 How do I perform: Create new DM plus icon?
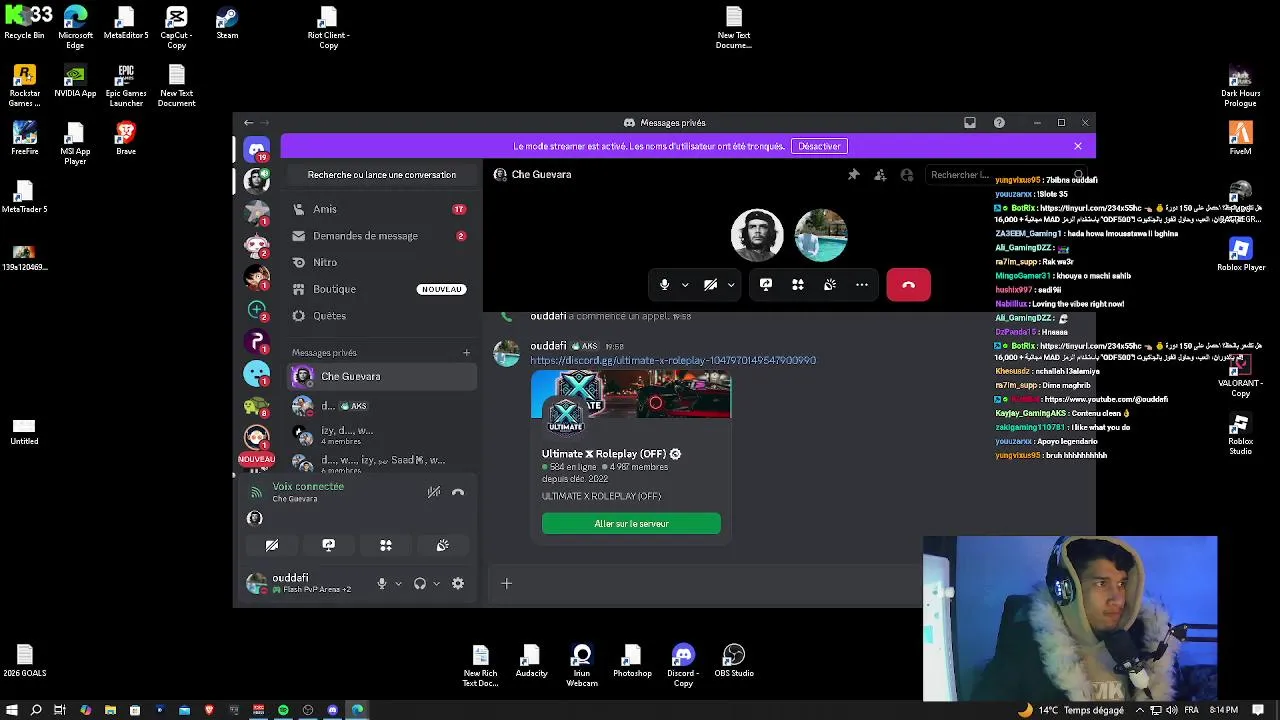466,352
